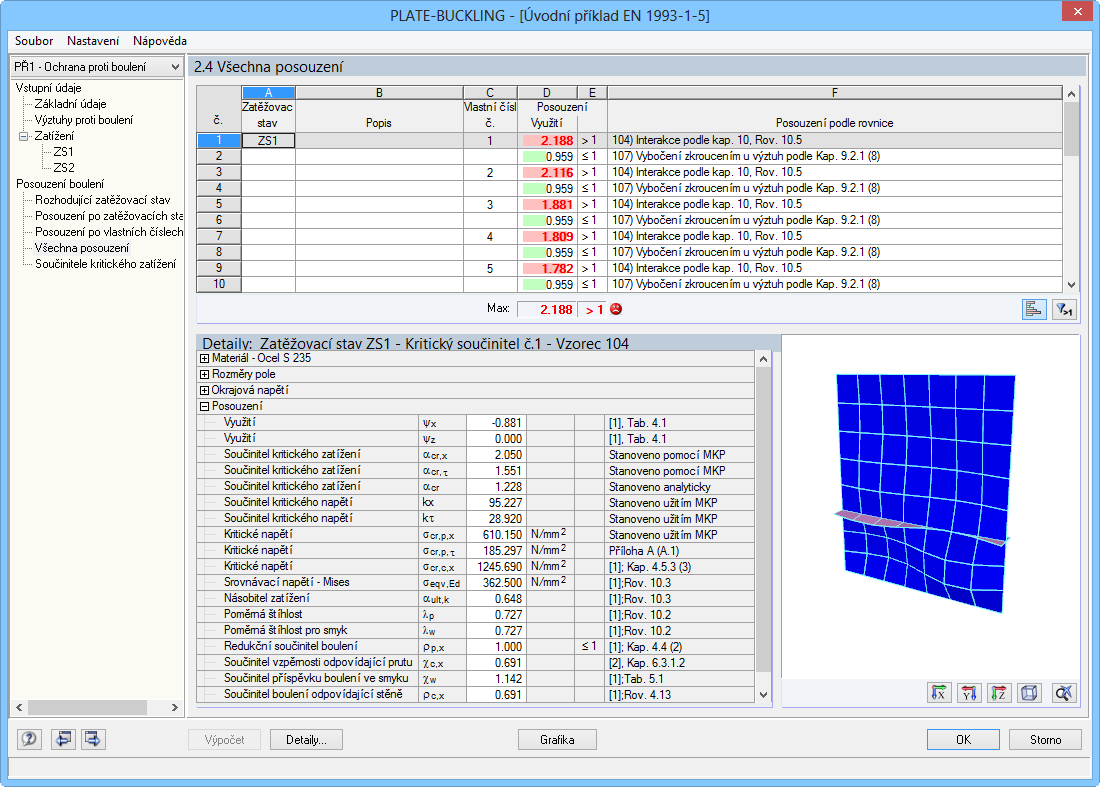Show view in Y direction
The width and height of the screenshot is (1100, 787).
pos(969,693)
